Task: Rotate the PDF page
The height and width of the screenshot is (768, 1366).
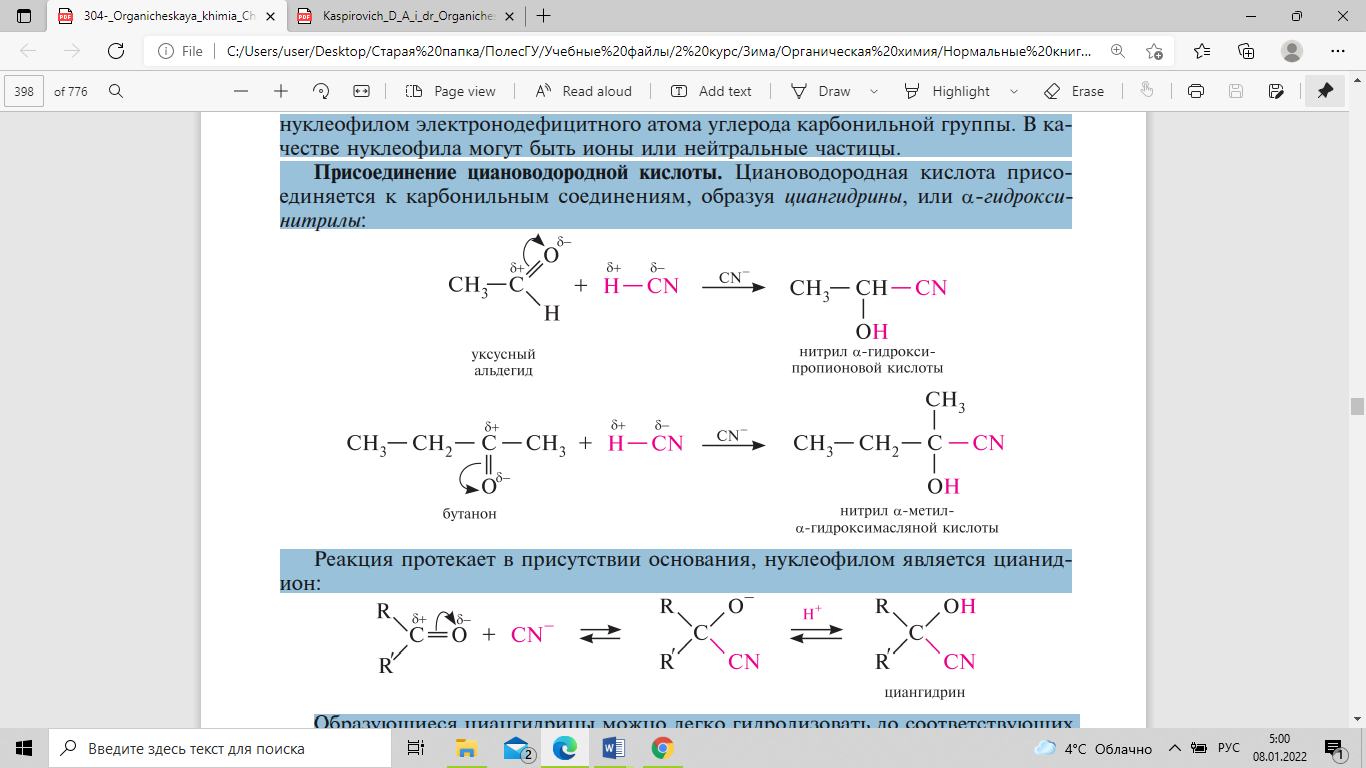Action: coord(321,91)
